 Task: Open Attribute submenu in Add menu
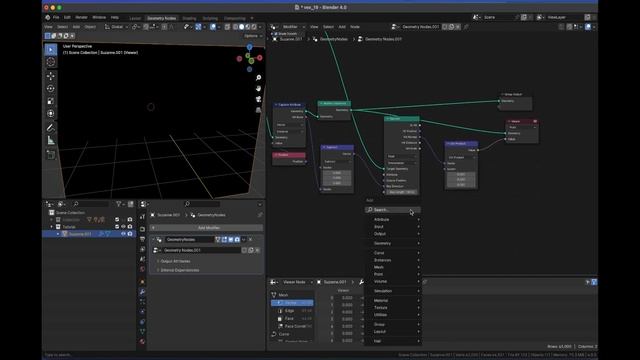tap(393, 220)
